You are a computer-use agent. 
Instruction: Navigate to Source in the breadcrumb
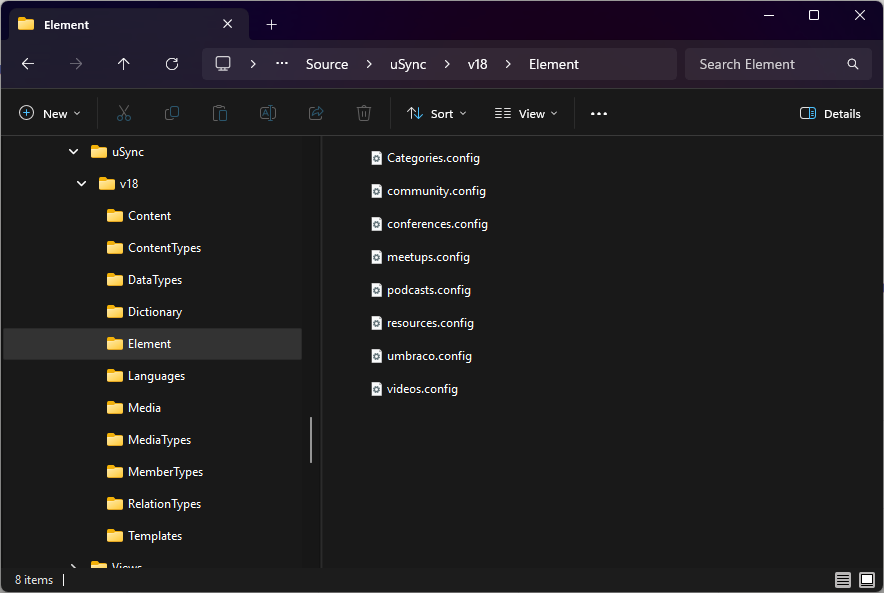tap(327, 64)
